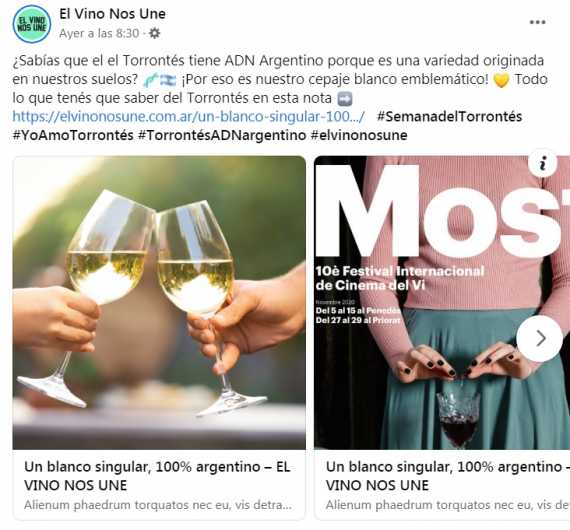Click first card title 'Un blanco singular'

(157, 476)
